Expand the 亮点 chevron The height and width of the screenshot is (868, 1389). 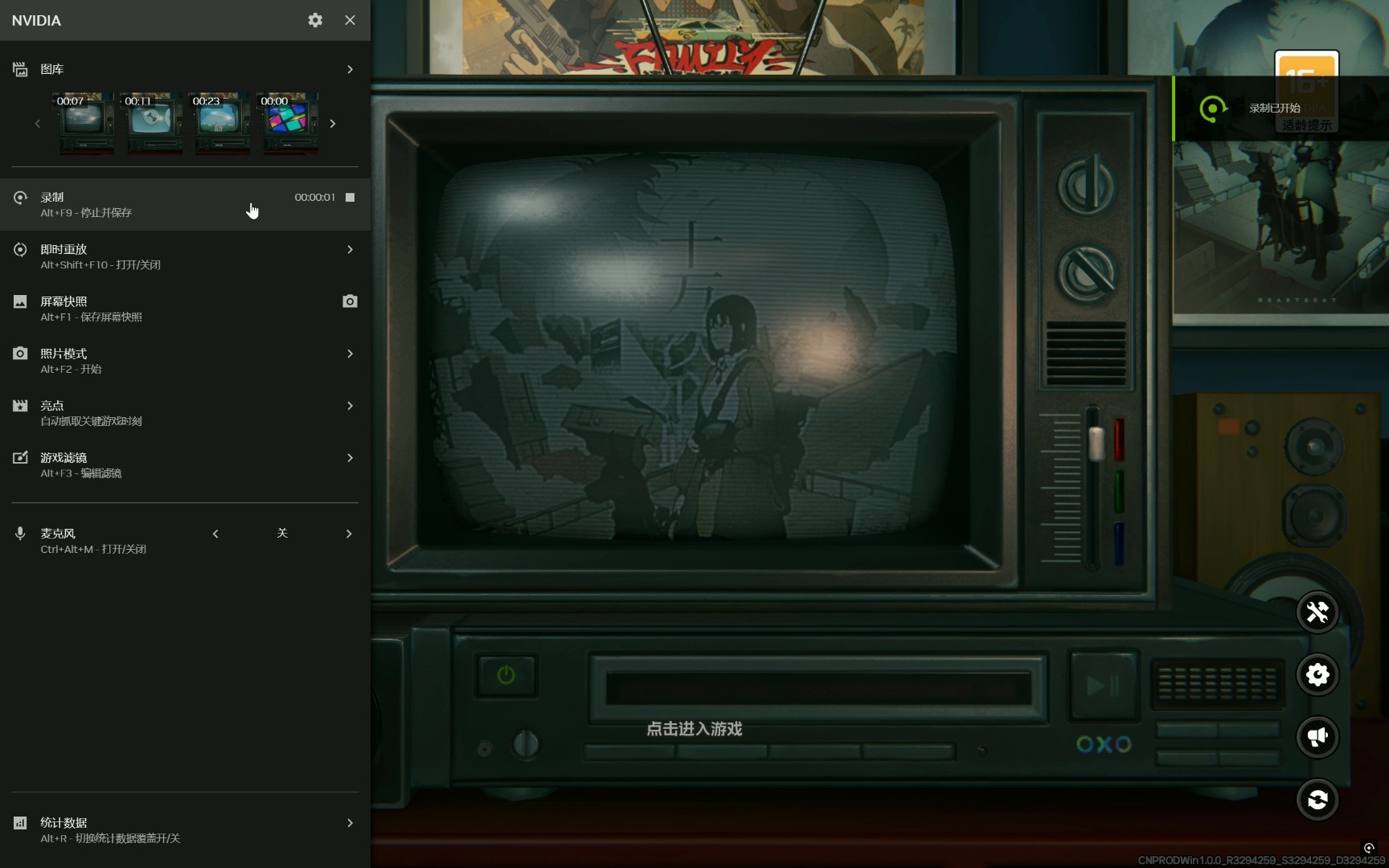[x=350, y=406]
